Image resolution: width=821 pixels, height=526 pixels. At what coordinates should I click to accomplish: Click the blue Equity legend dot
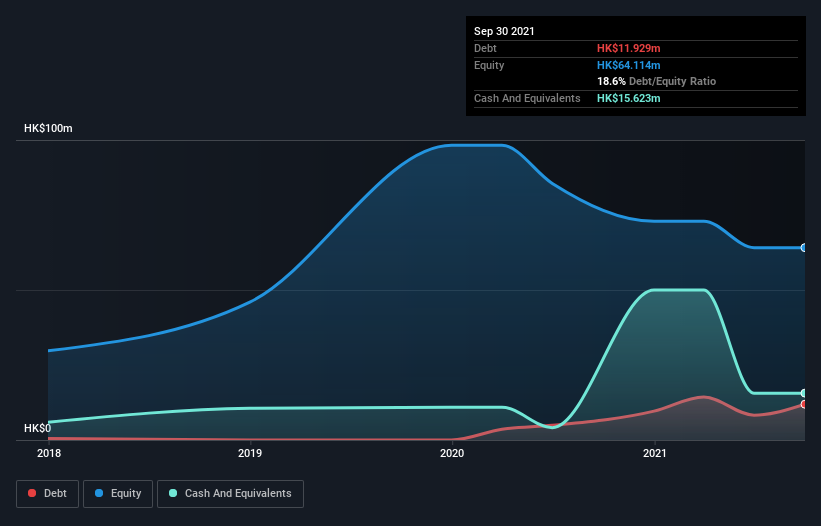click(x=99, y=493)
